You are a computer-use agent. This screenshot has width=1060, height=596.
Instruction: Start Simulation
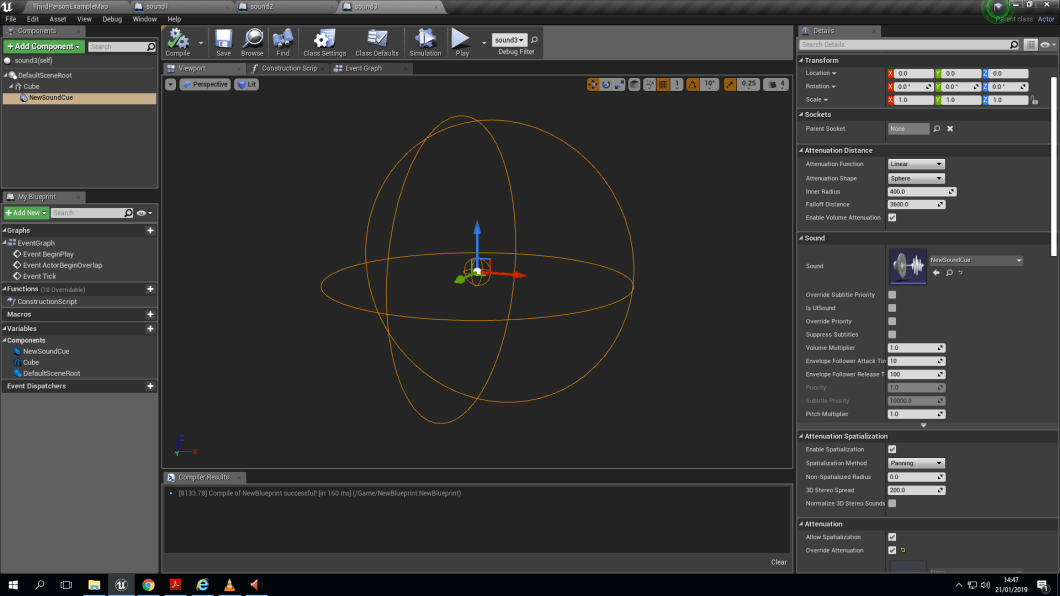pos(425,42)
